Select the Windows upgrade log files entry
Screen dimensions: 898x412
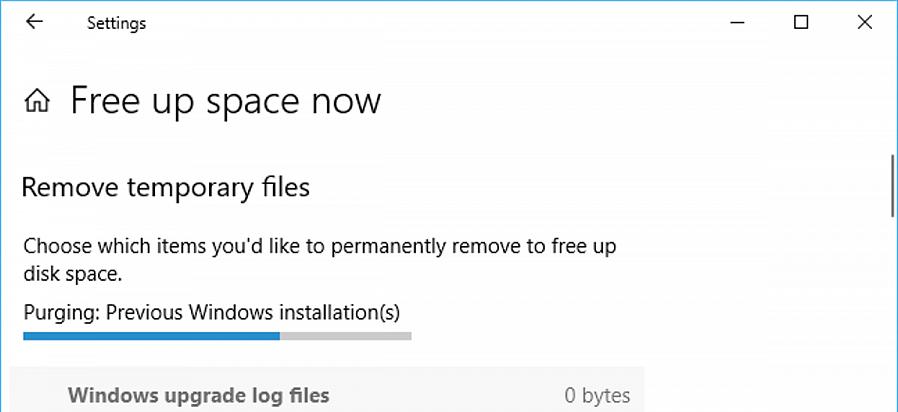tap(327, 395)
